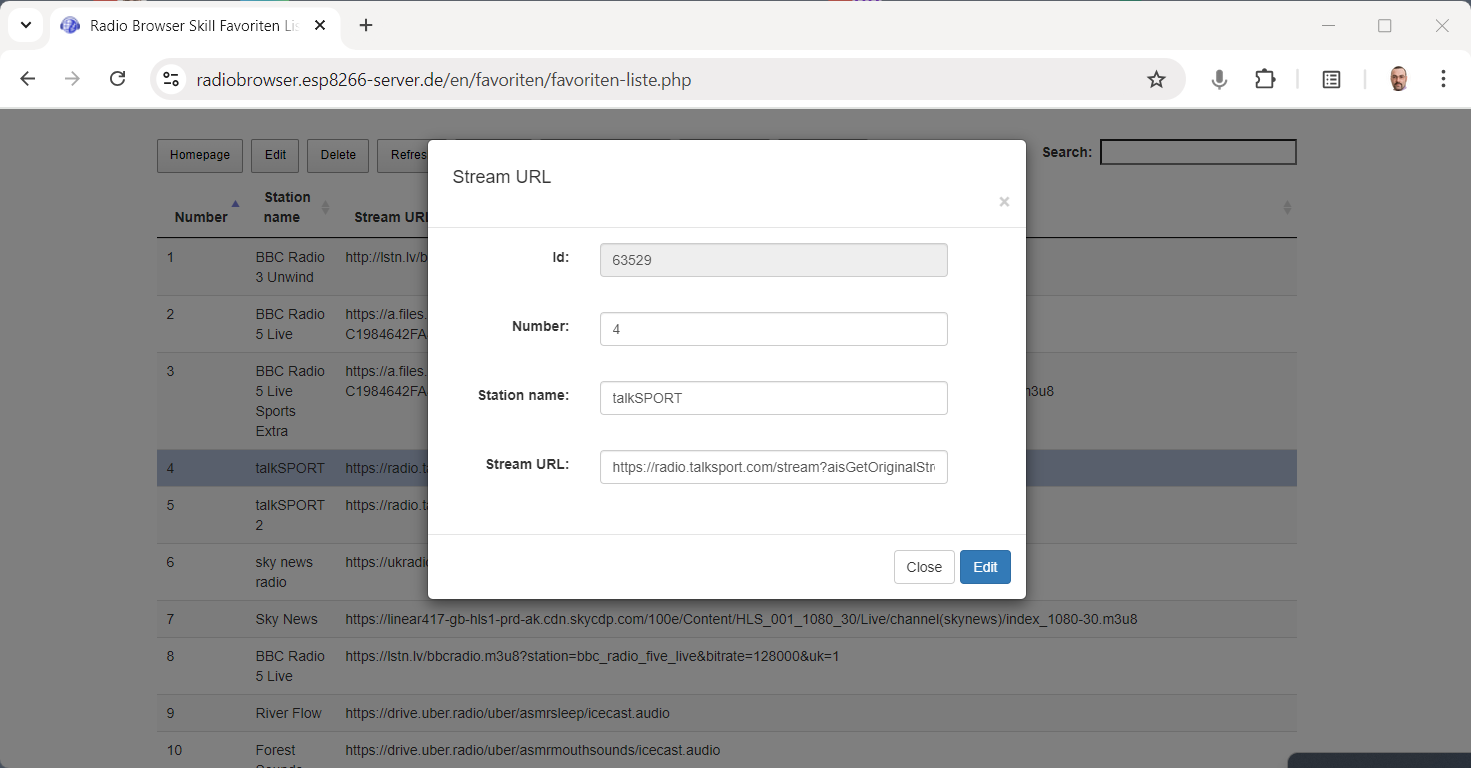Click the Sky News skycdp stream URL
1471x768 pixels.
pyautogui.click(x=741, y=619)
